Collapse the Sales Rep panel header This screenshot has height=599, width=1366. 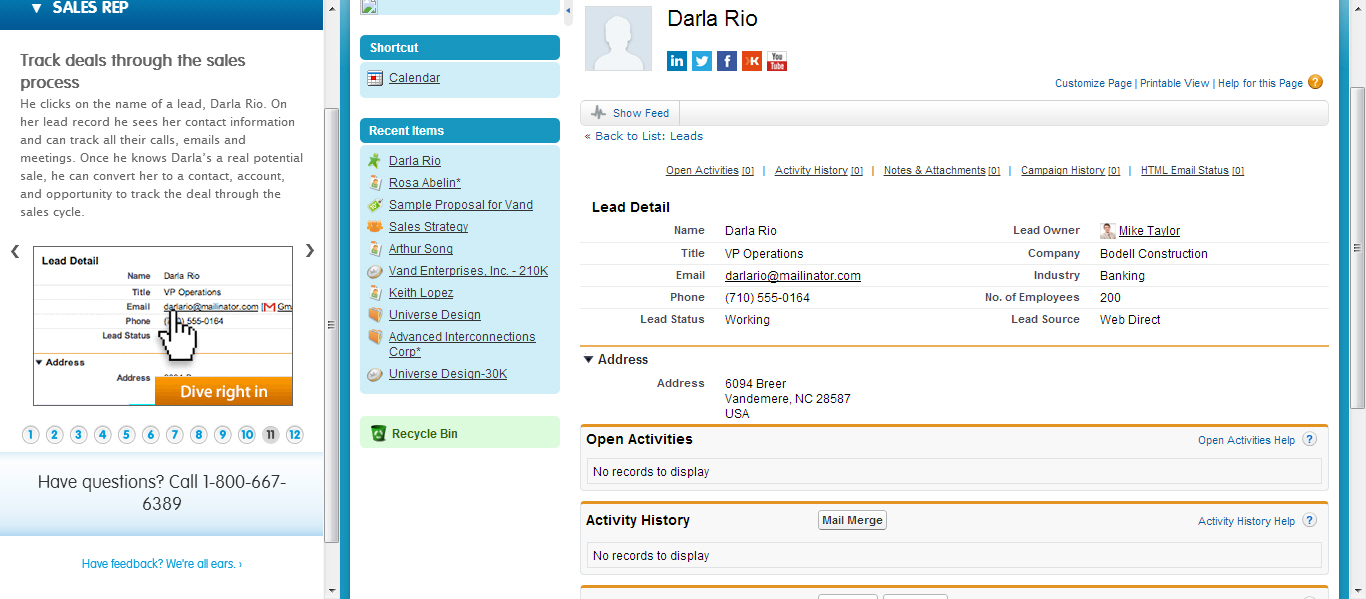point(37,8)
